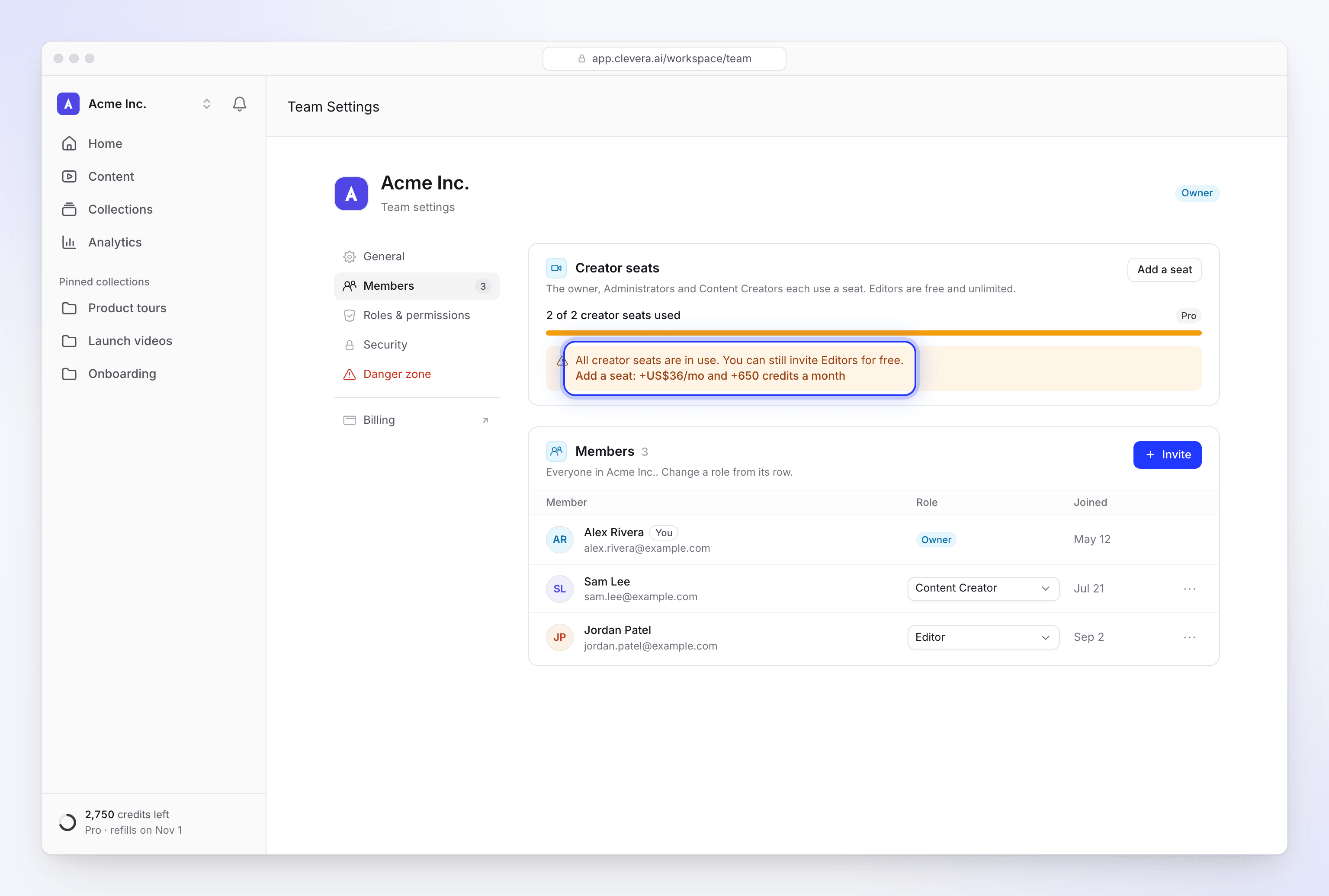Open more options for Jordan Patel
The height and width of the screenshot is (896, 1329).
pos(1190,637)
